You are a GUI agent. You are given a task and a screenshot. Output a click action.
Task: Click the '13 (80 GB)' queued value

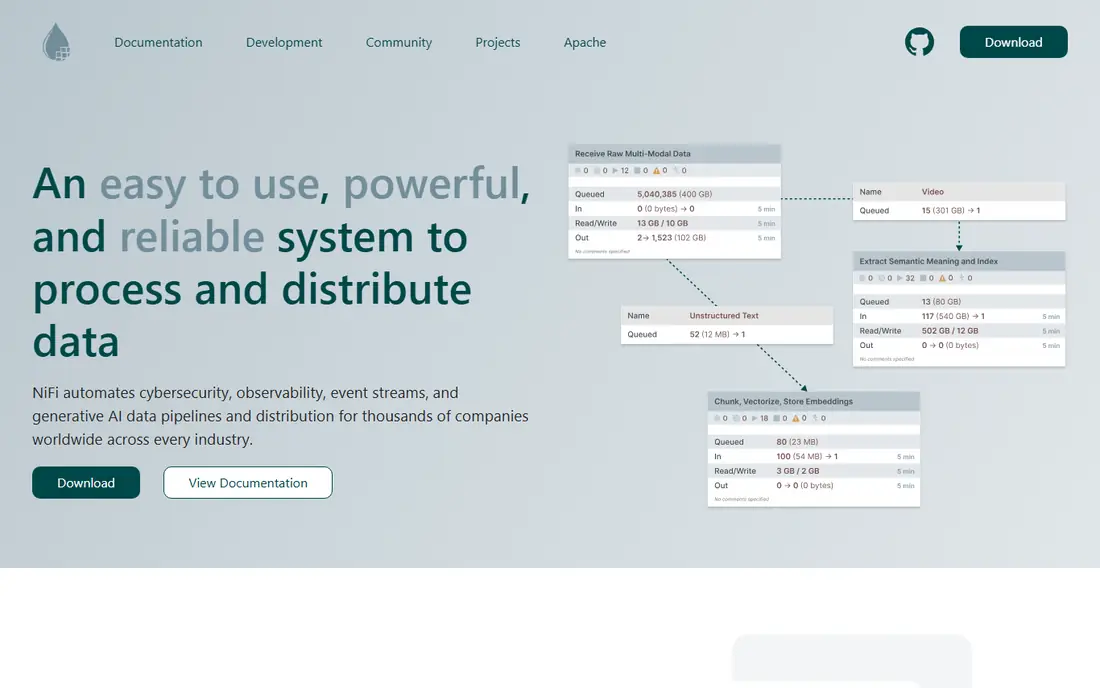[x=941, y=302]
